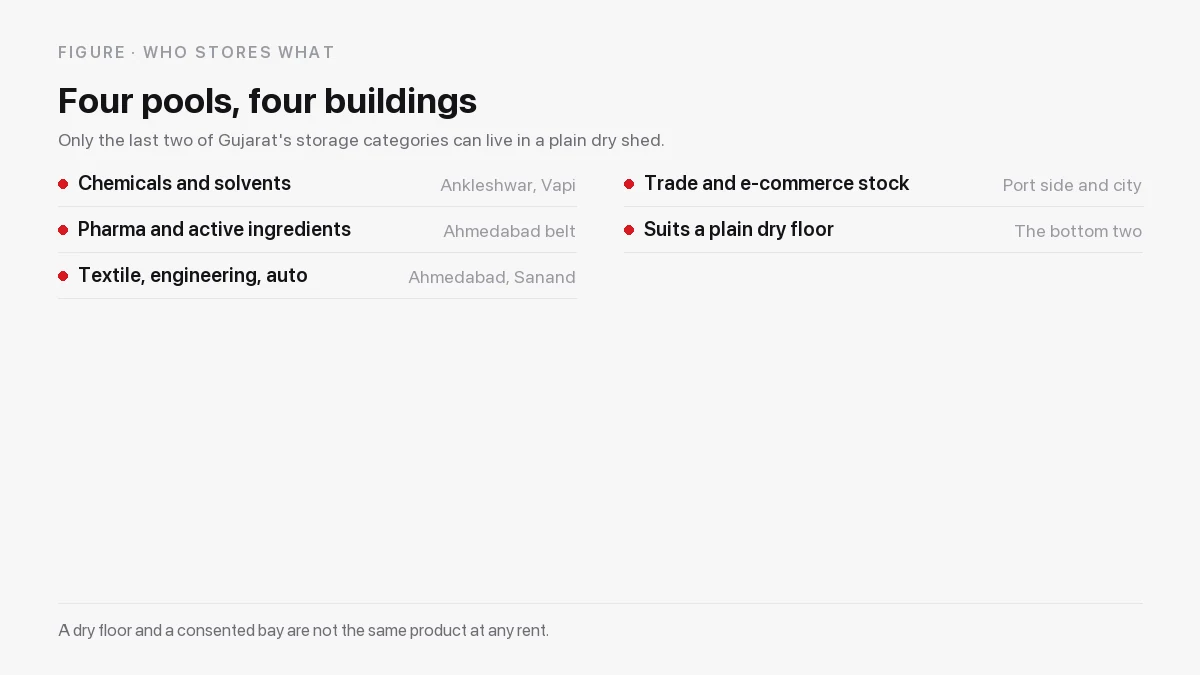1200x675 pixels.
Task: Select the footer note about consented bay
Action: point(303,630)
